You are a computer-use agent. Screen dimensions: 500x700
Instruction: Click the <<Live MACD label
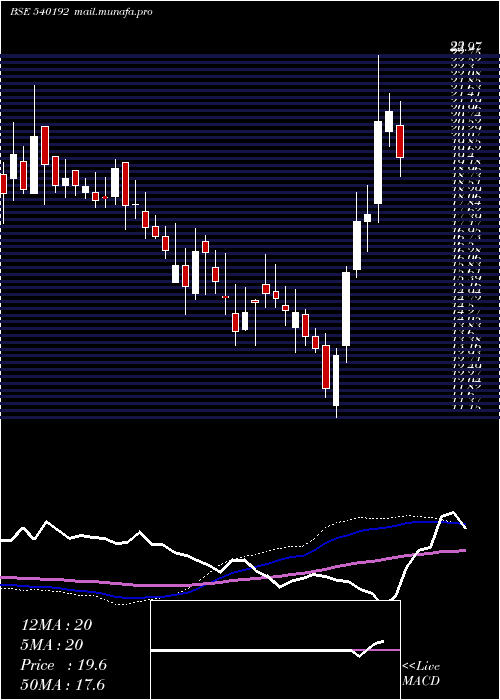(x=421, y=674)
